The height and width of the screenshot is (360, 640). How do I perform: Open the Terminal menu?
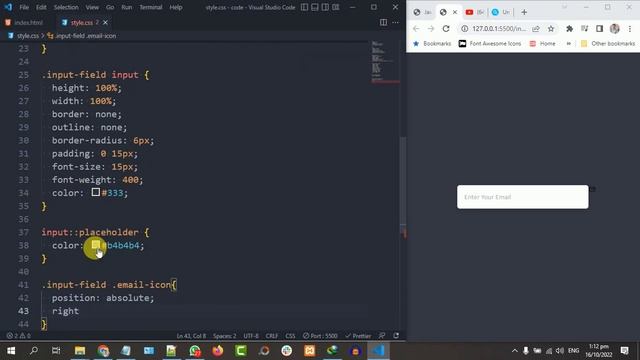[151, 7]
